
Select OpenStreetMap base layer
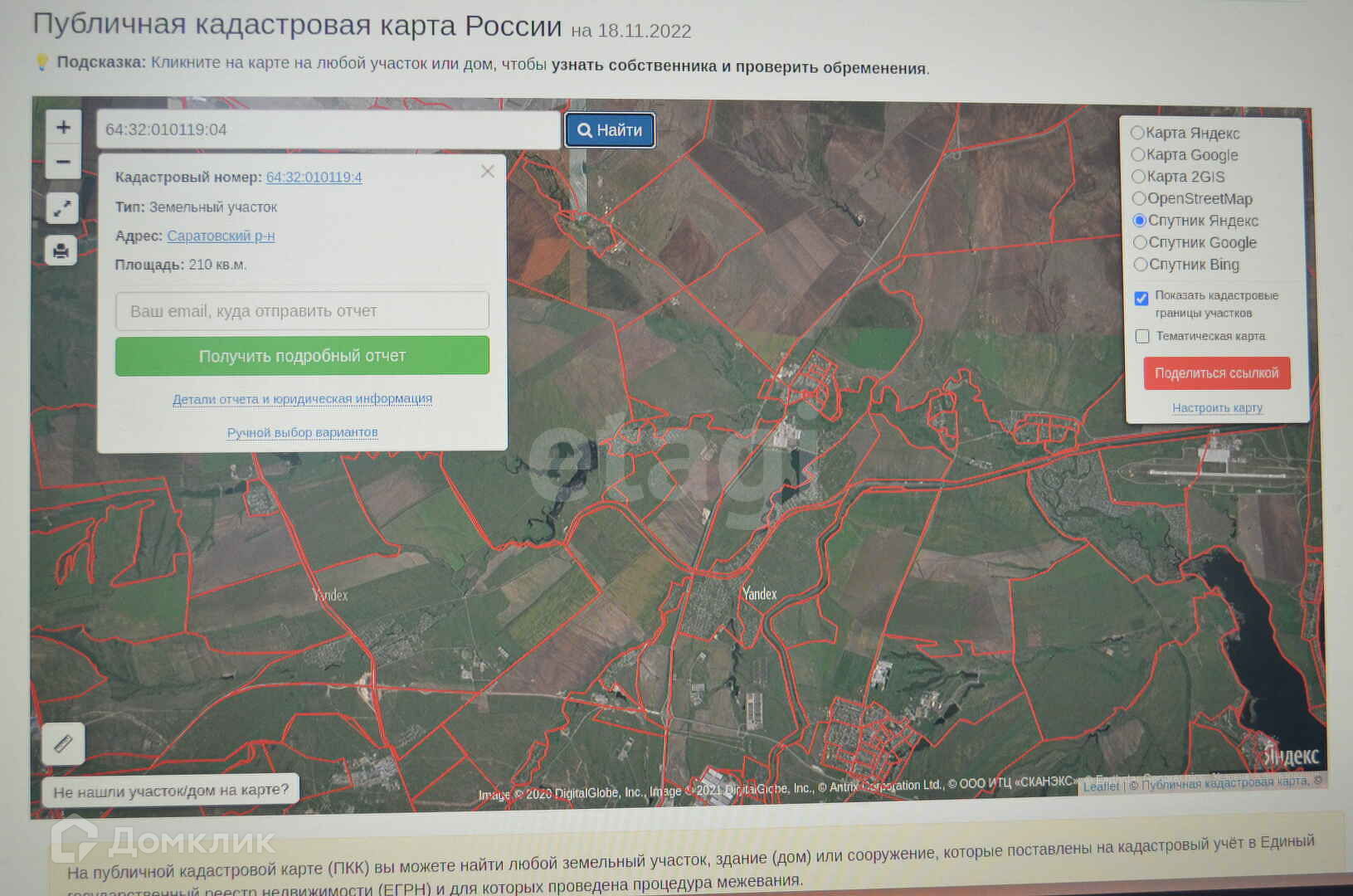pos(1139,198)
